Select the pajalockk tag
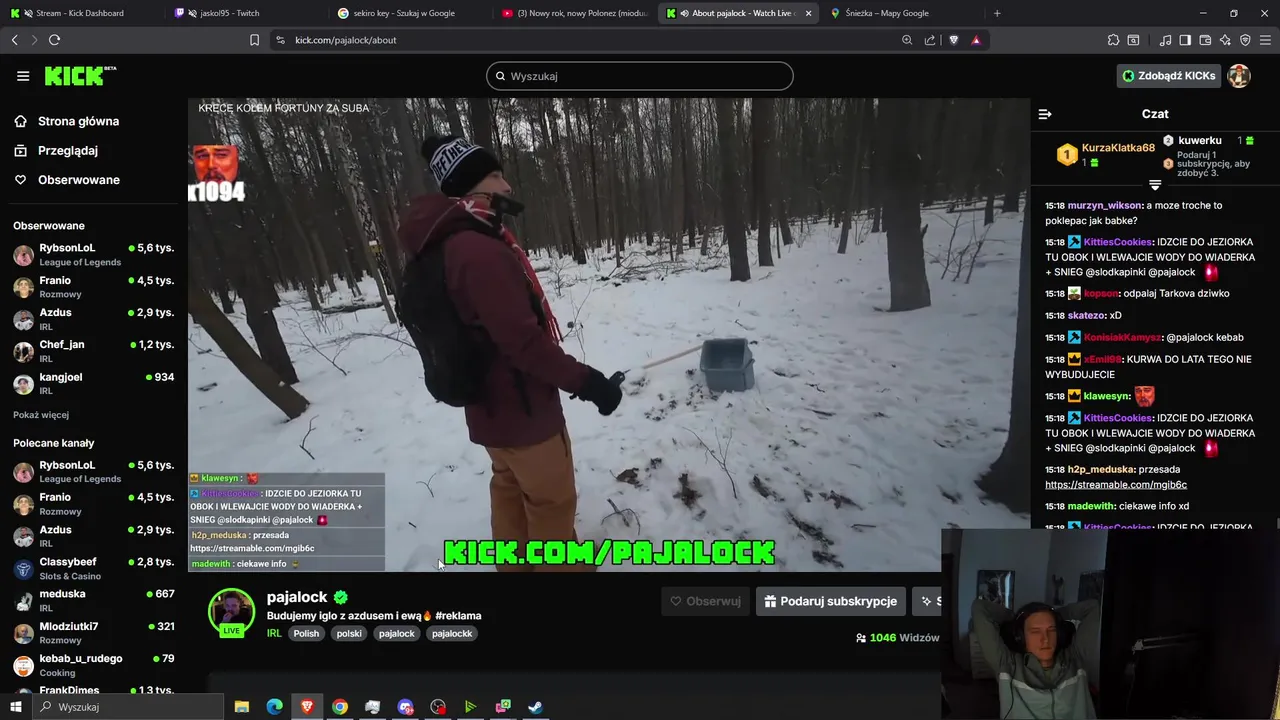 pos(452,633)
